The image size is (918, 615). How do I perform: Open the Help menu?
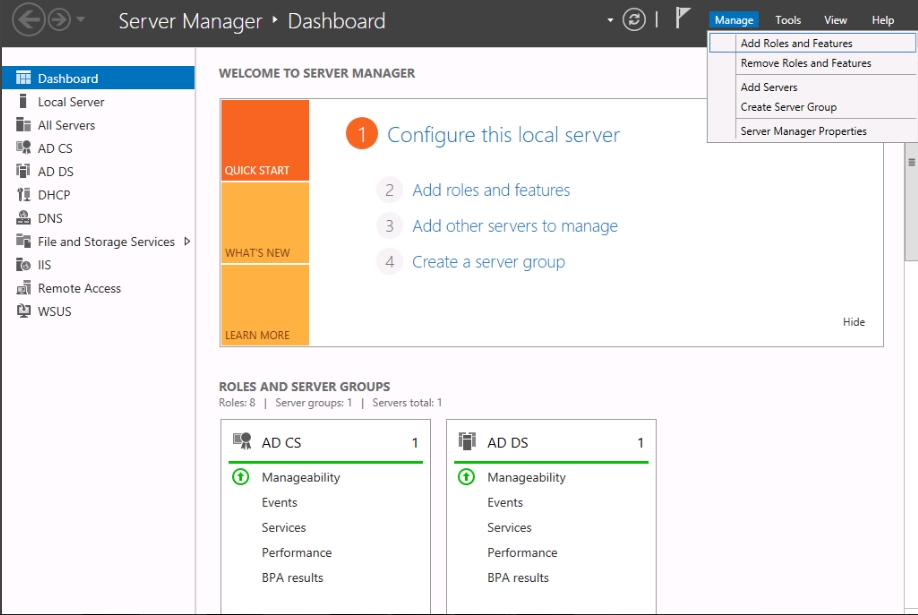pyautogui.click(x=882, y=20)
